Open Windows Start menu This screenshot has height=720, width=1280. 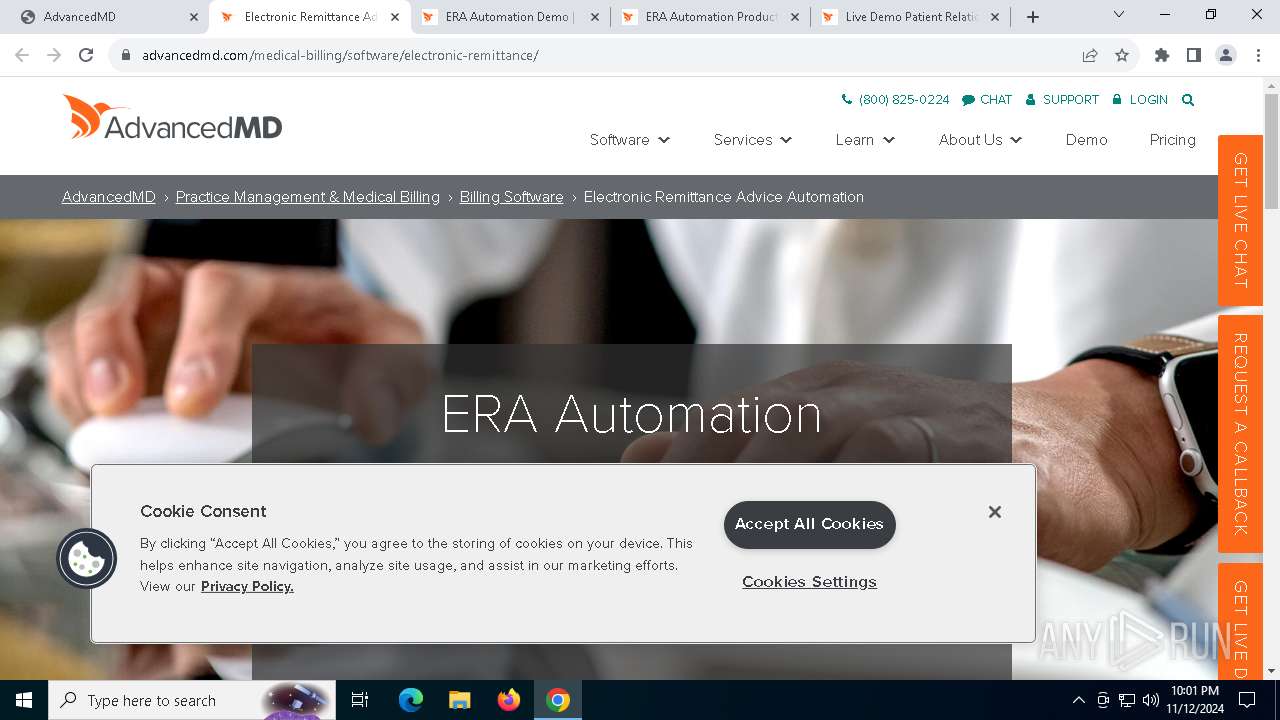tap(24, 700)
